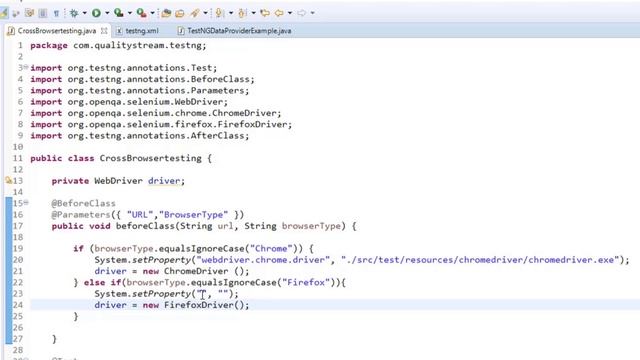The width and height of the screenshot is (640, 360).
Task: Click line number 10 in gutter
Action: pos(18,147)
